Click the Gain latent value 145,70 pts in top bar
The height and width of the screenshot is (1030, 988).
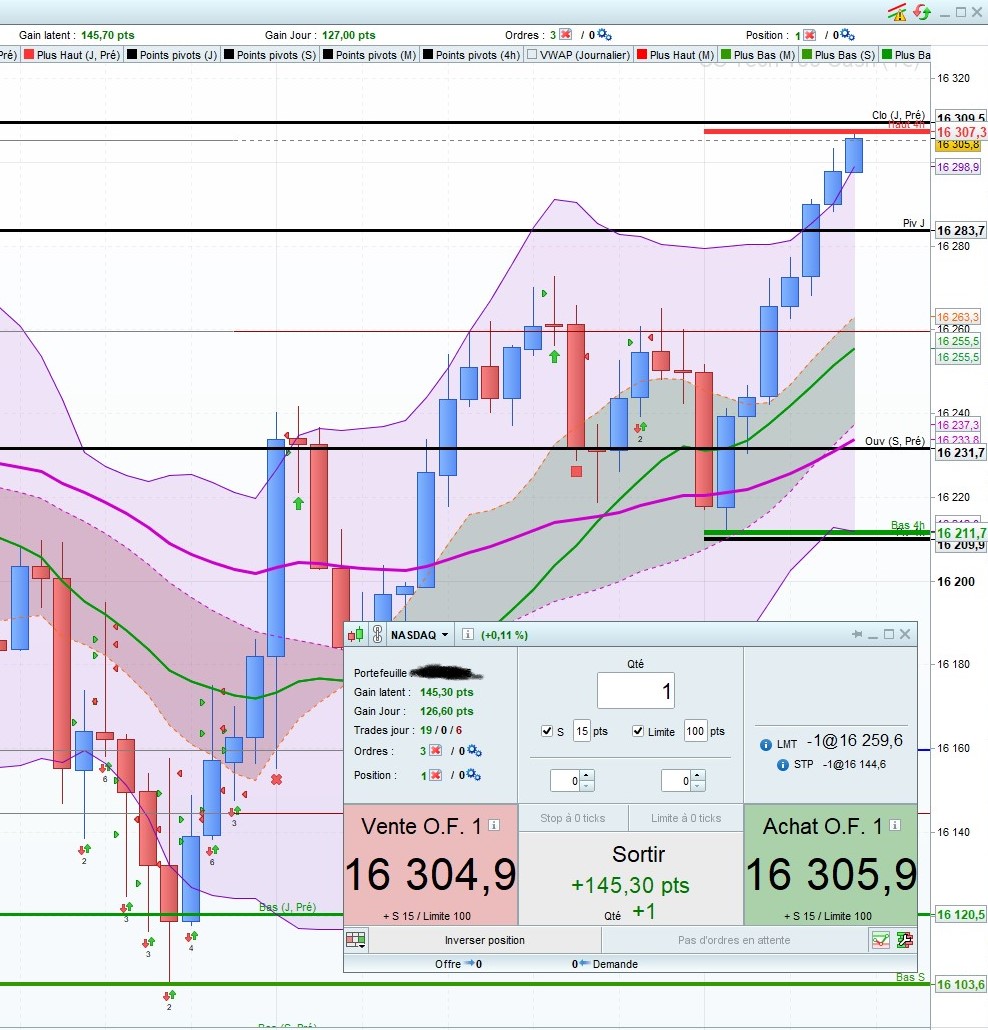108,35
